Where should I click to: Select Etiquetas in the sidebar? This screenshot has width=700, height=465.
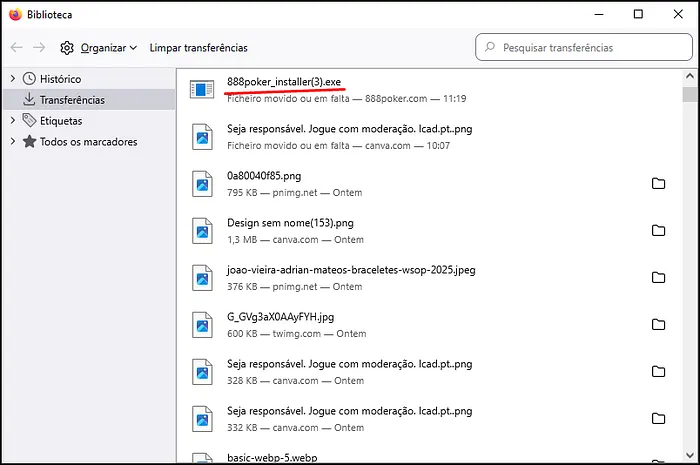click(61, 121)
